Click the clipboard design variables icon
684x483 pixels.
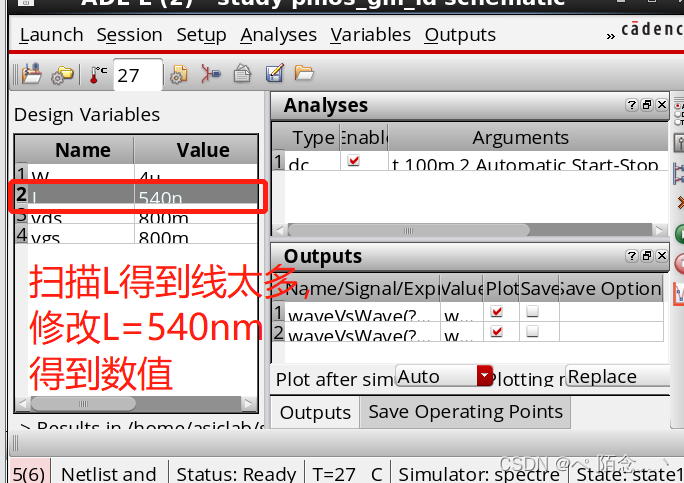242,73
